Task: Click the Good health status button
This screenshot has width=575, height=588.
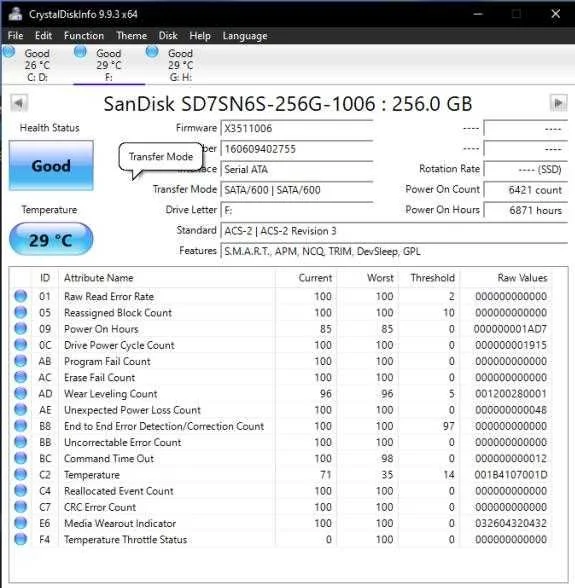Action: coord(51,165)
